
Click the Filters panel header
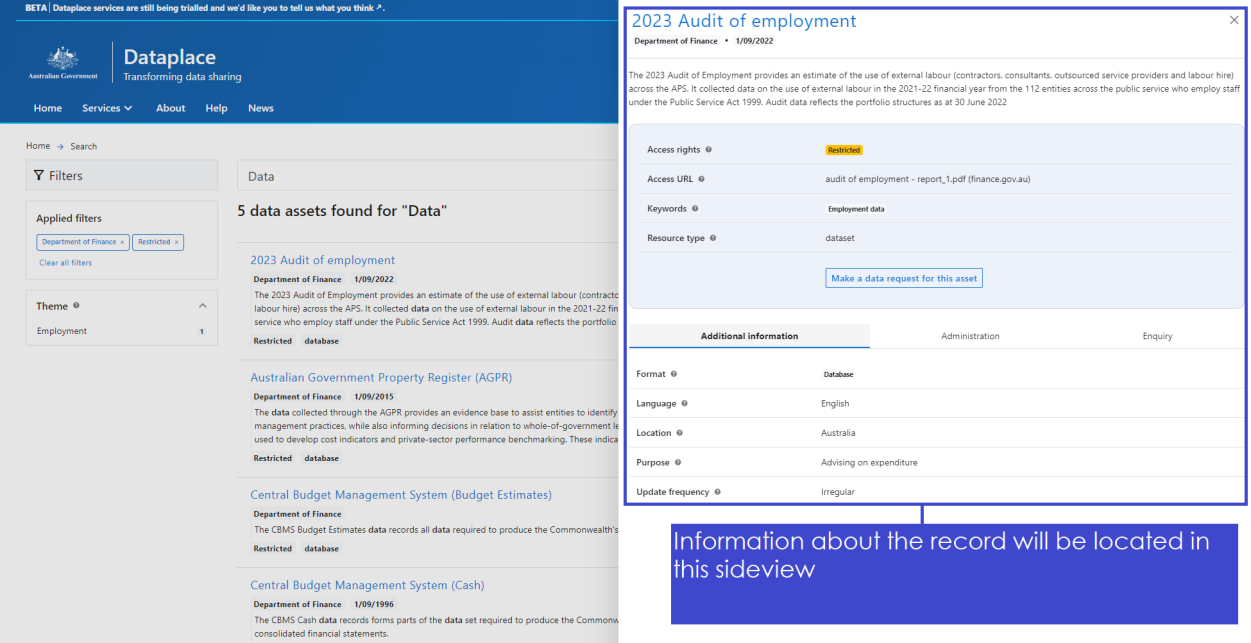(121, 175)
